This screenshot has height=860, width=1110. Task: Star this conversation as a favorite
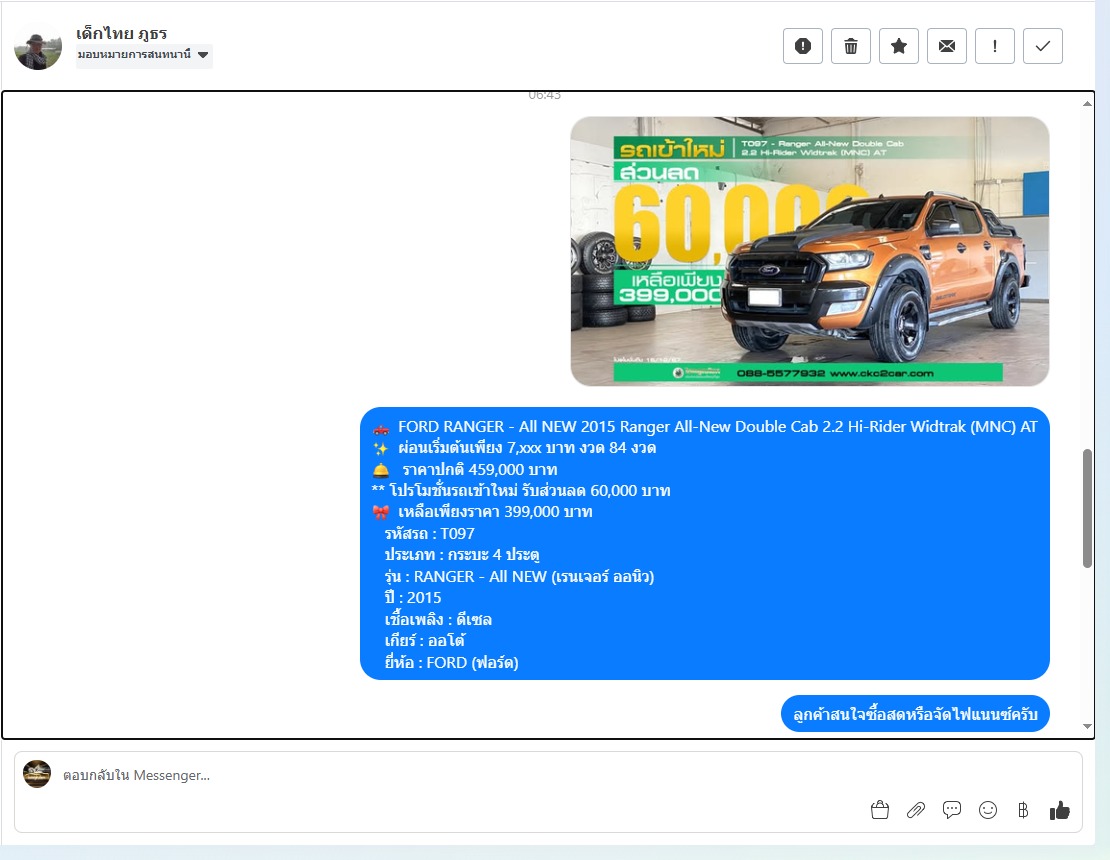tap(899, 46)
